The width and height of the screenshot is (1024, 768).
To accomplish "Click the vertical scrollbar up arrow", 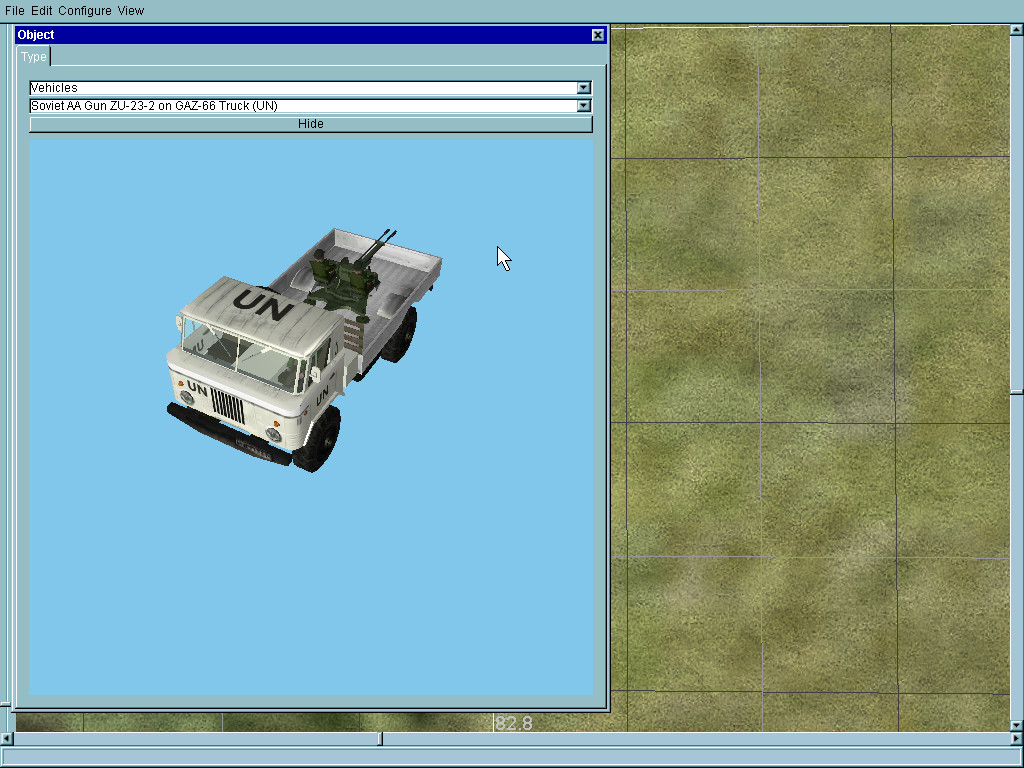I will (1017, 29).
